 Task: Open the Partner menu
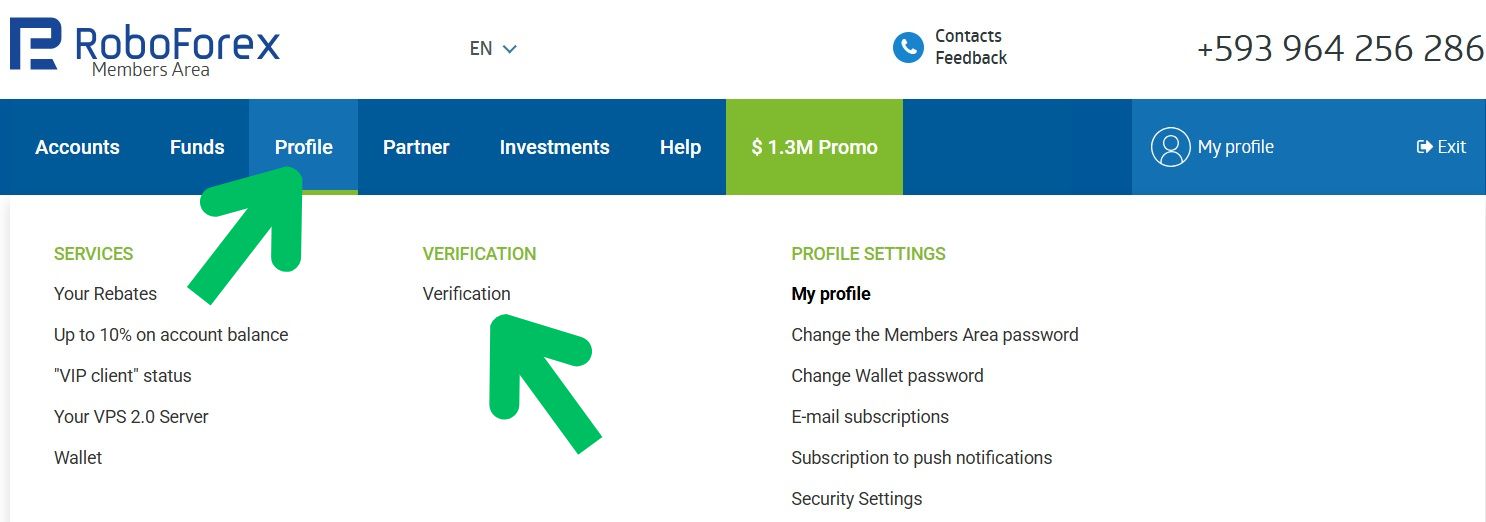tap(416, 147)
